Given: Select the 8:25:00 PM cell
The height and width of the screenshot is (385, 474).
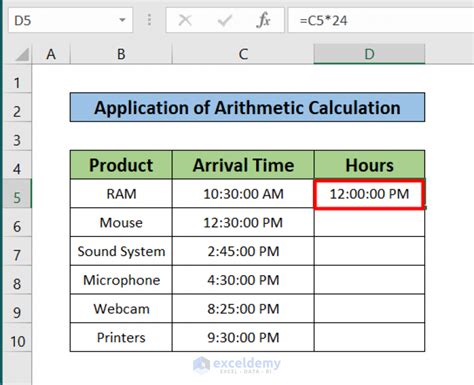Looking at the screenshot, I should point(243,308).
